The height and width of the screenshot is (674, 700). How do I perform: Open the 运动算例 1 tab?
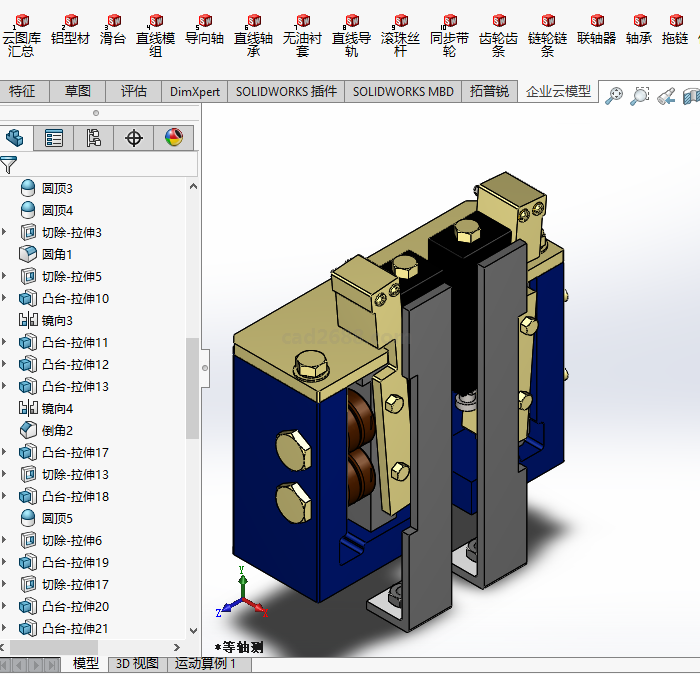(x=205, y=664)
